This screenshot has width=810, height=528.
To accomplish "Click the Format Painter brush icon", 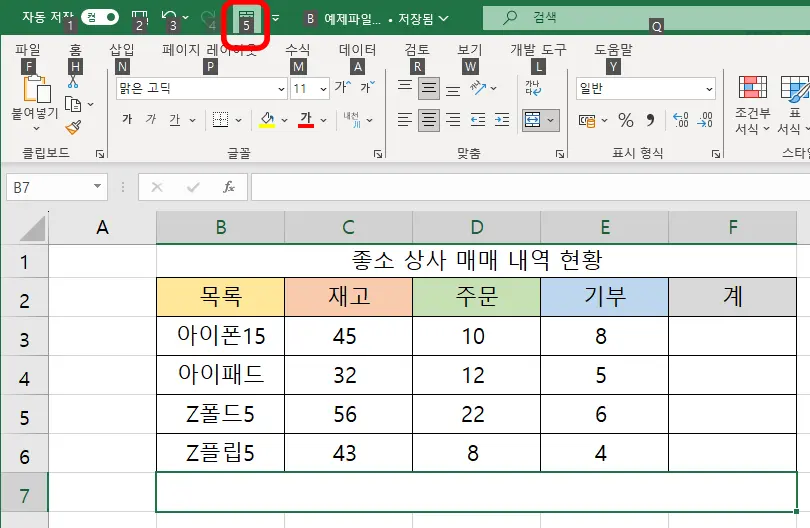I will pyautogui.click(x=73, y=127).
